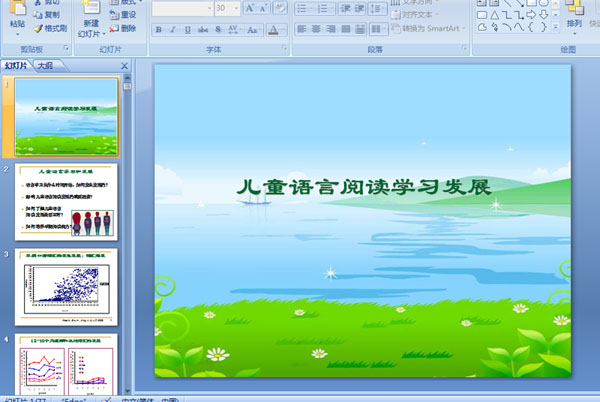The image size is (600, 402).
Task: Switch to the 大纲 outline tab
Action: point(45,65)
